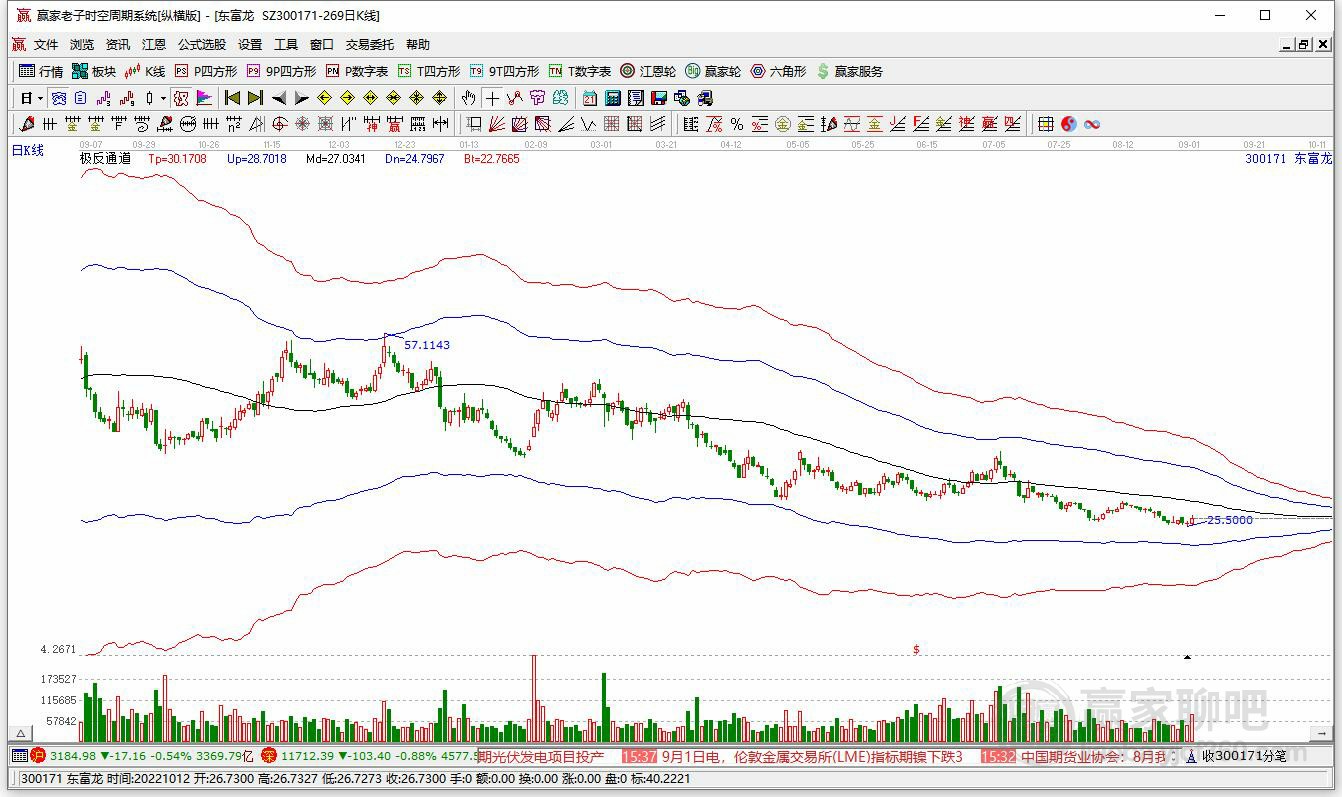This screenshot has width=1342, height=797.
Task: Open the 帮助 menu
Action: coord(418,45)
